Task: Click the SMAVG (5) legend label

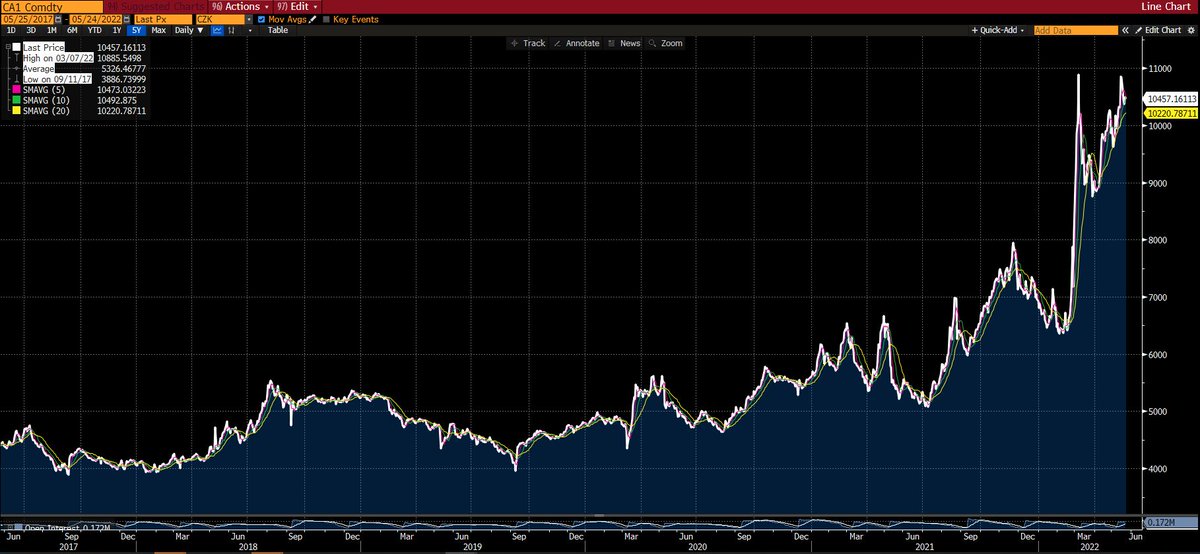Action: click(43, 89)
